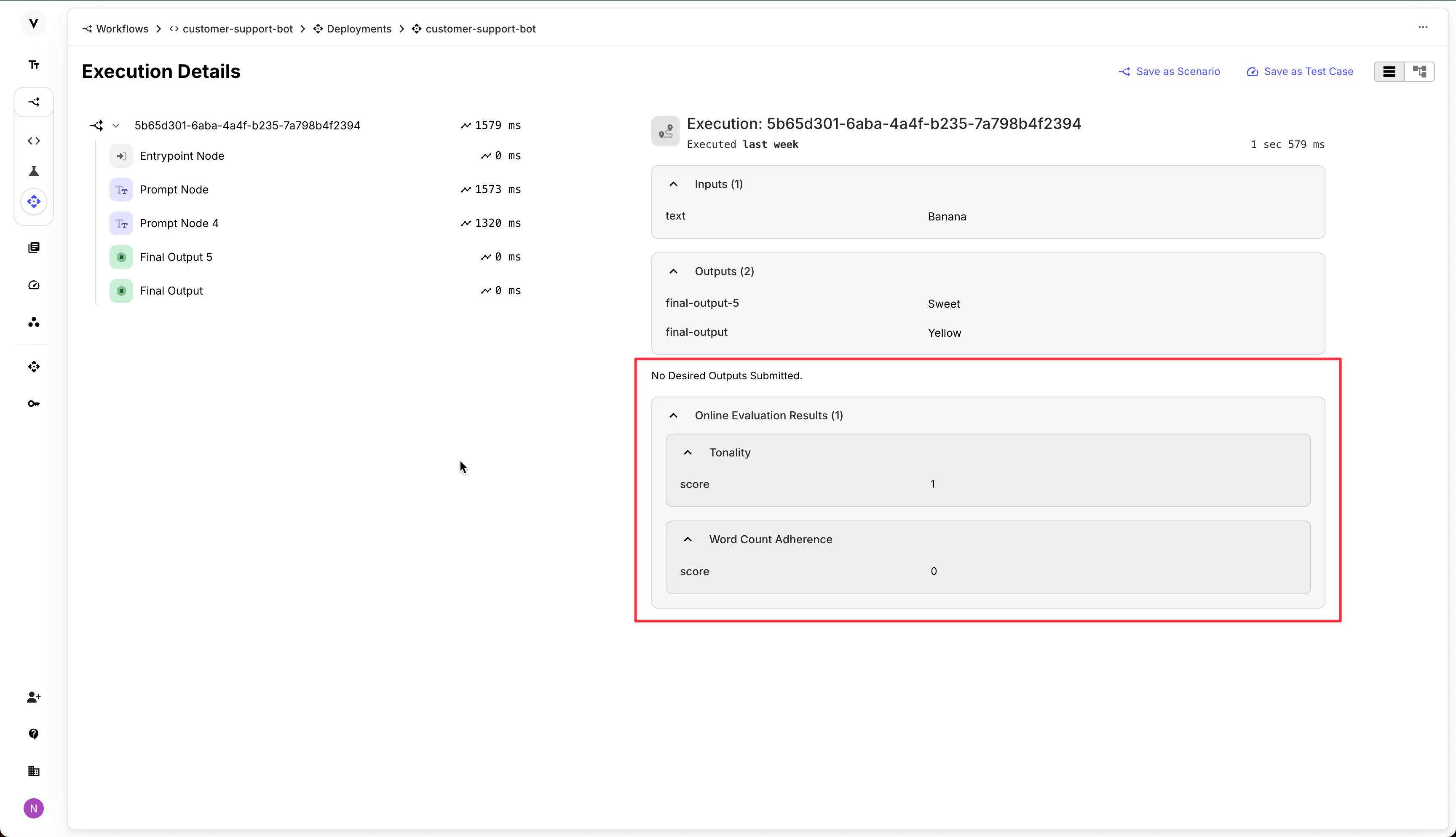Switch to graph view toggle
Viewport: 1456px width, 837px height.
click(1419, 72)
